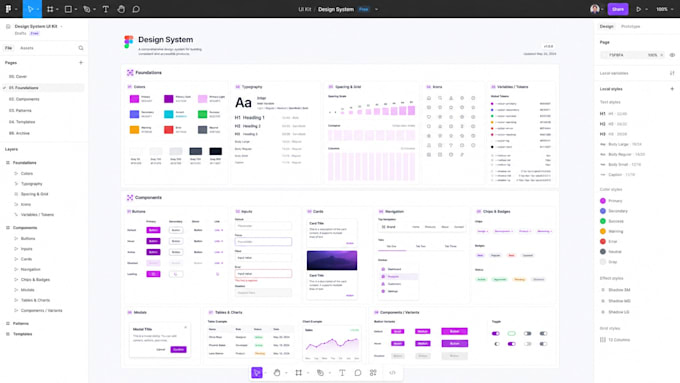
Task: Select the Comment tool in top toolbar
Action: click(136, 9)
